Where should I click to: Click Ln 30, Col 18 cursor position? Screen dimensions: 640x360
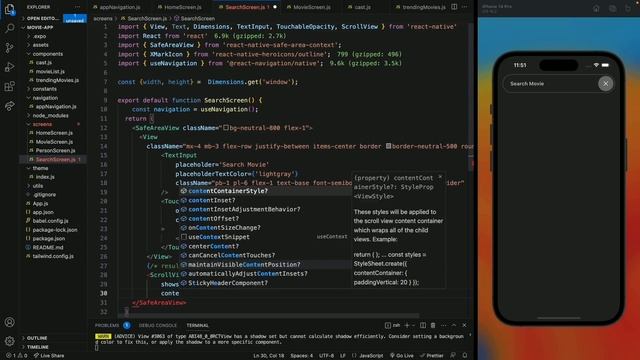(269, 356)
